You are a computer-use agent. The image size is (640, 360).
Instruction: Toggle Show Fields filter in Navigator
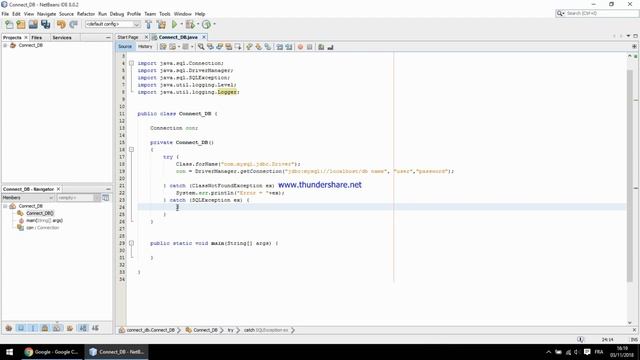coord(21,328)
